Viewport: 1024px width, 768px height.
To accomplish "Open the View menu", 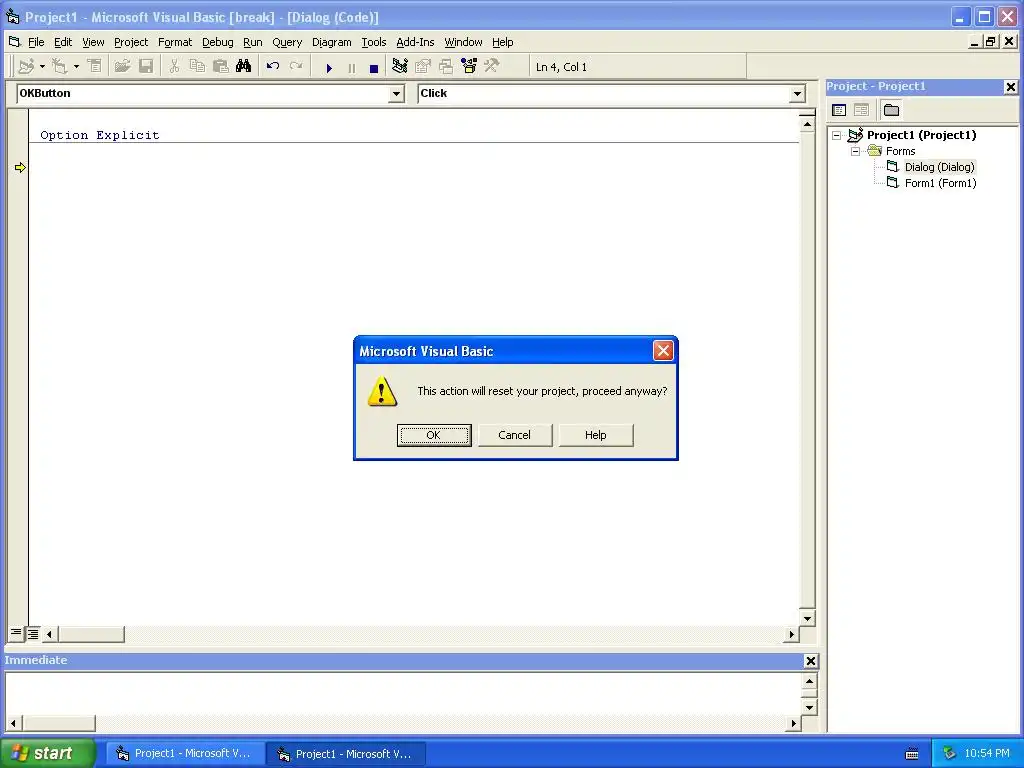I will click(x=93, y=42).
